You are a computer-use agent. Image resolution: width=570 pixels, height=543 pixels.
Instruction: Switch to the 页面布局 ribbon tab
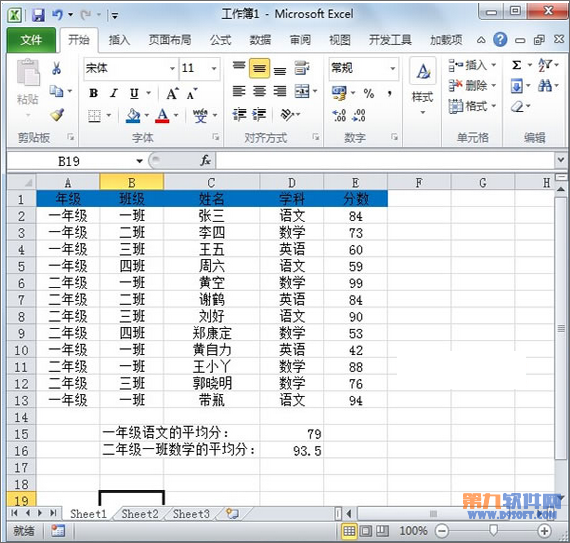pyautogui.click(x=170, y=40)
